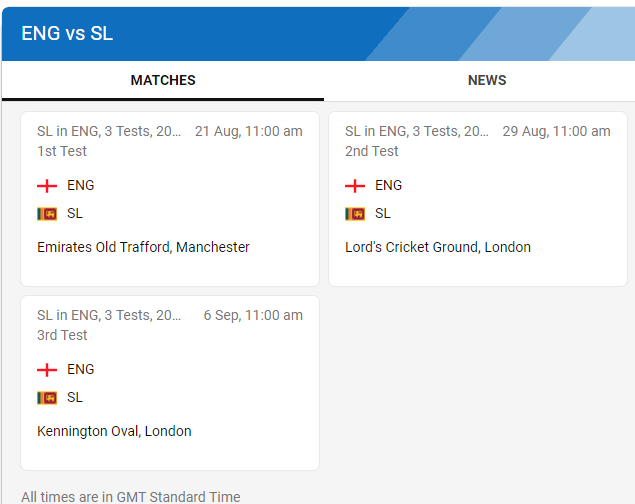635x504 pixels.
Task: Click England flag icon in 1st Test card
Action: pyautogui.click(x=47, y=186)
